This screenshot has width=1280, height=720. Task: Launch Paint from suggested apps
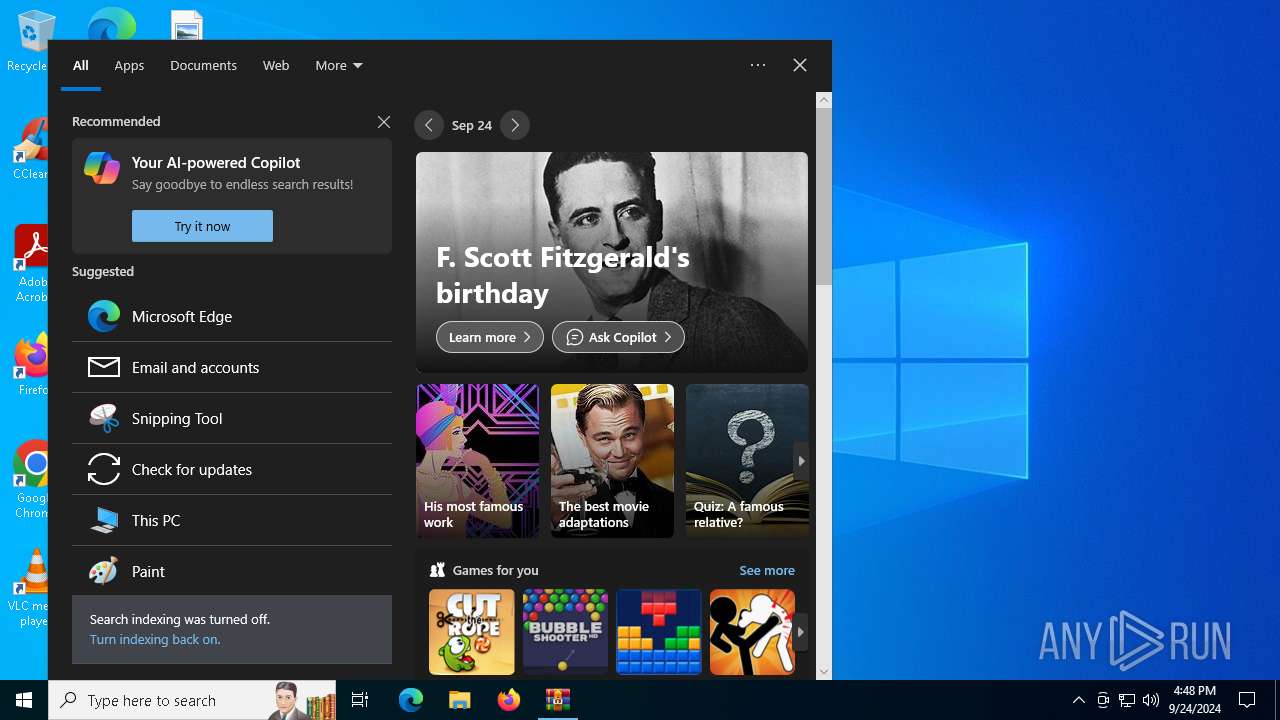tap(232, 571)
